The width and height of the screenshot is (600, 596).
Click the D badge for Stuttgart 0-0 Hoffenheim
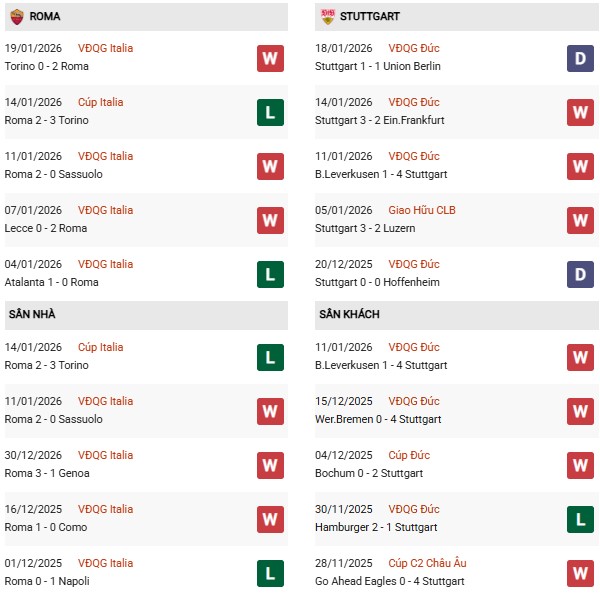click(x=580, y=274)
